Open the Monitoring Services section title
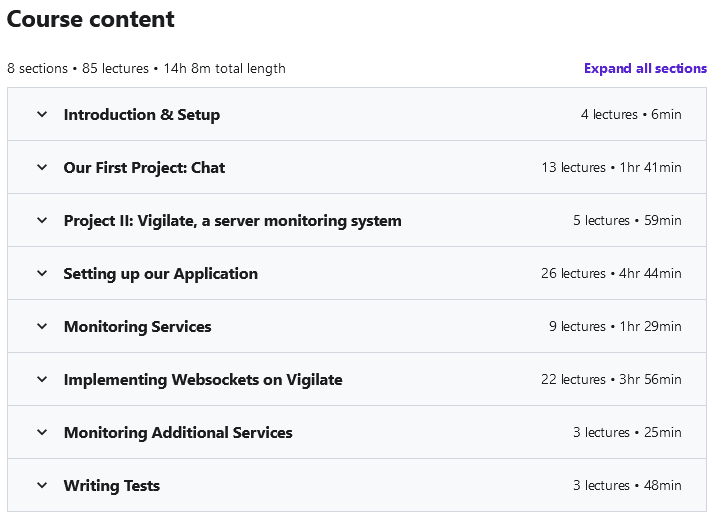715x524 pixels. 137,327
